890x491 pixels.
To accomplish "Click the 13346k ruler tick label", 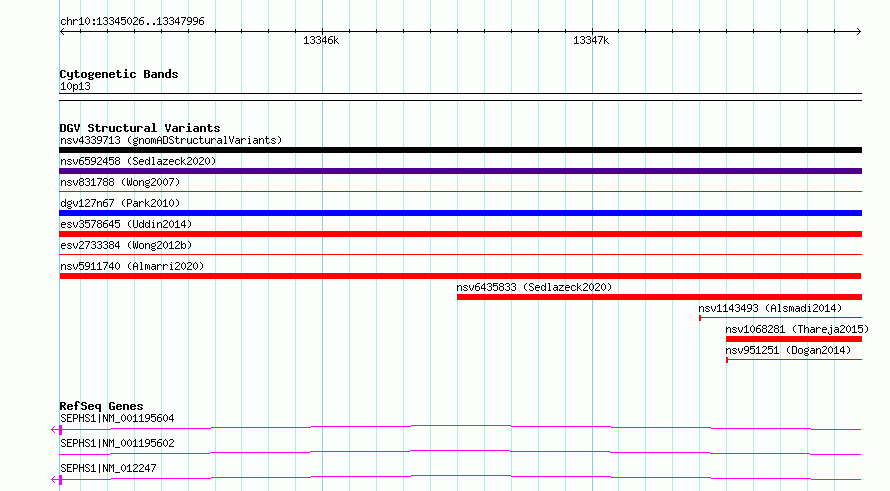I will tap(321, 40).
